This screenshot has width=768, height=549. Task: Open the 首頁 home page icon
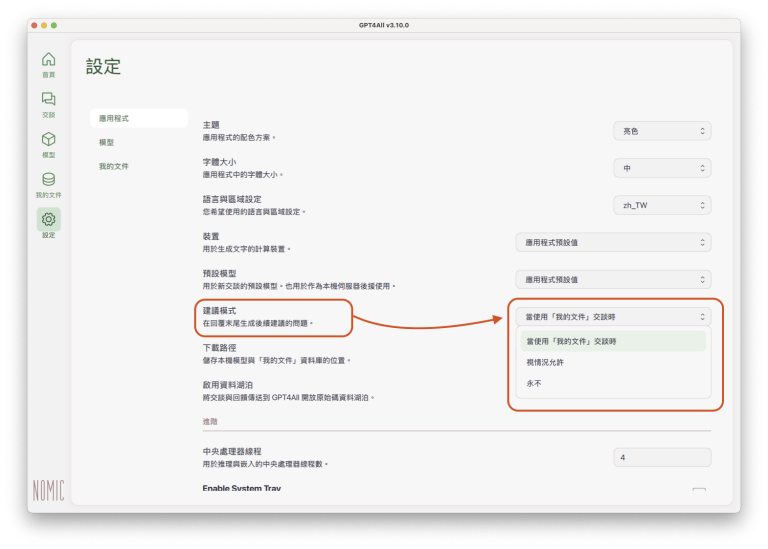click(48, 62)
